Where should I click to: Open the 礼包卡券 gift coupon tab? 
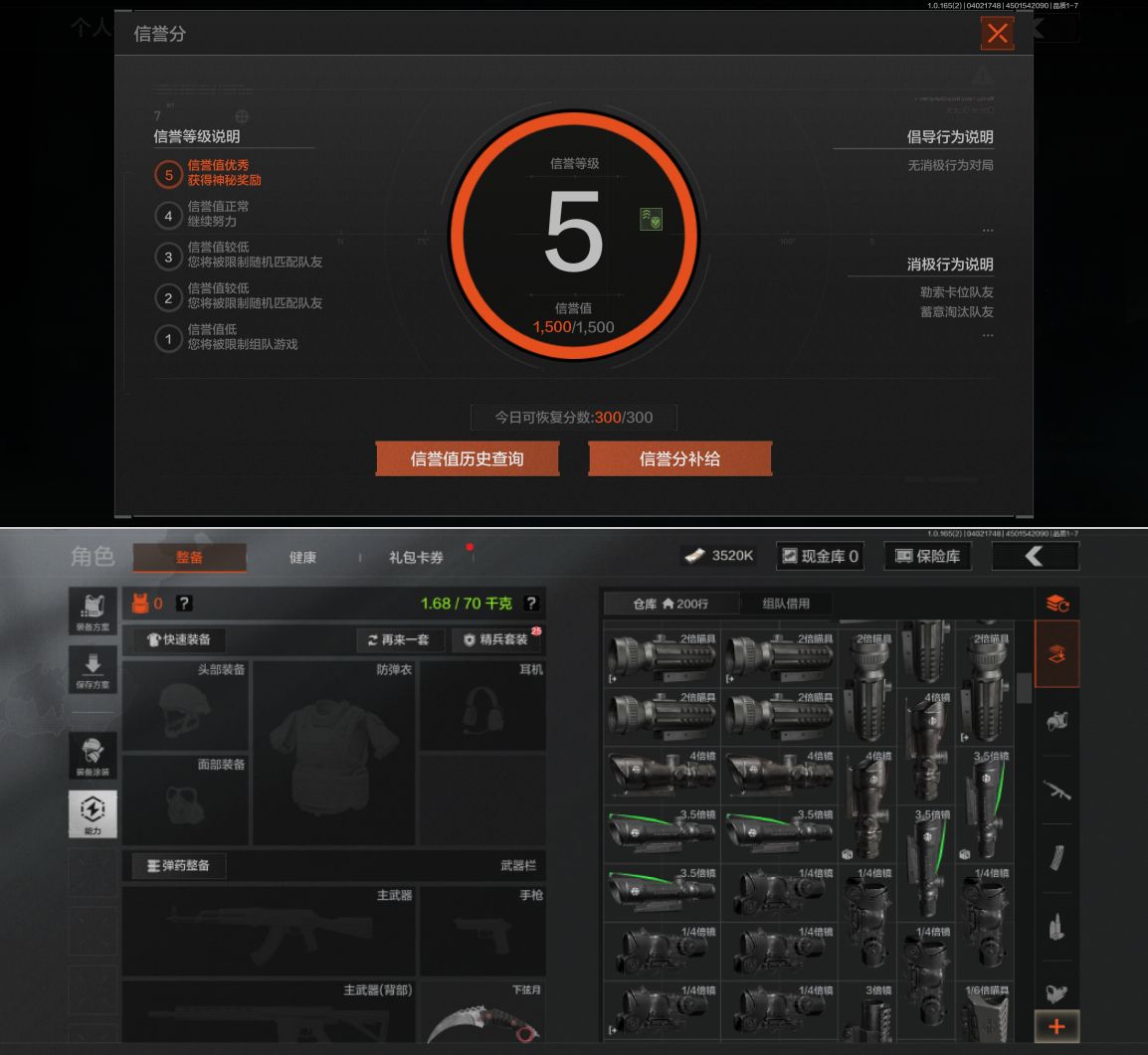tap(416, 557)
